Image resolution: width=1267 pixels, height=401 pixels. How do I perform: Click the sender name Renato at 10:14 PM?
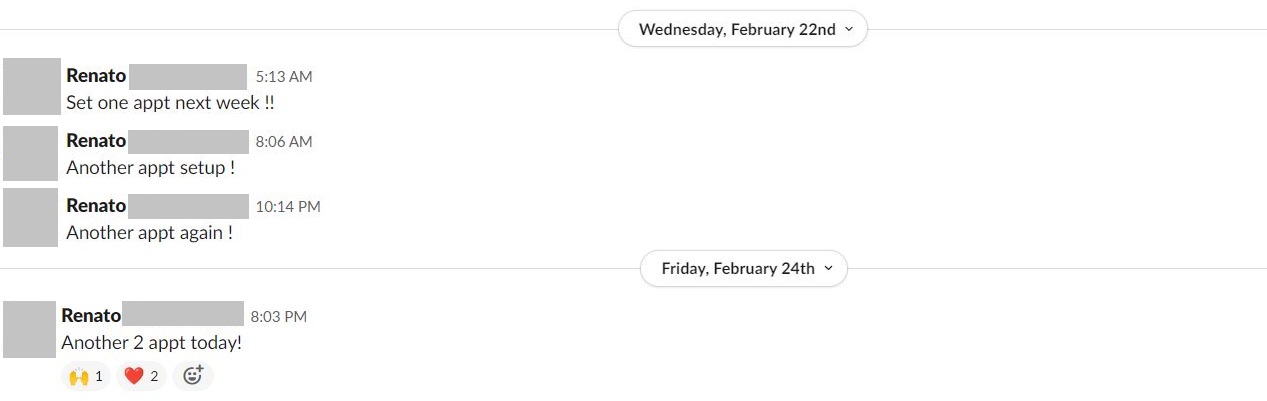click(96, 206)
